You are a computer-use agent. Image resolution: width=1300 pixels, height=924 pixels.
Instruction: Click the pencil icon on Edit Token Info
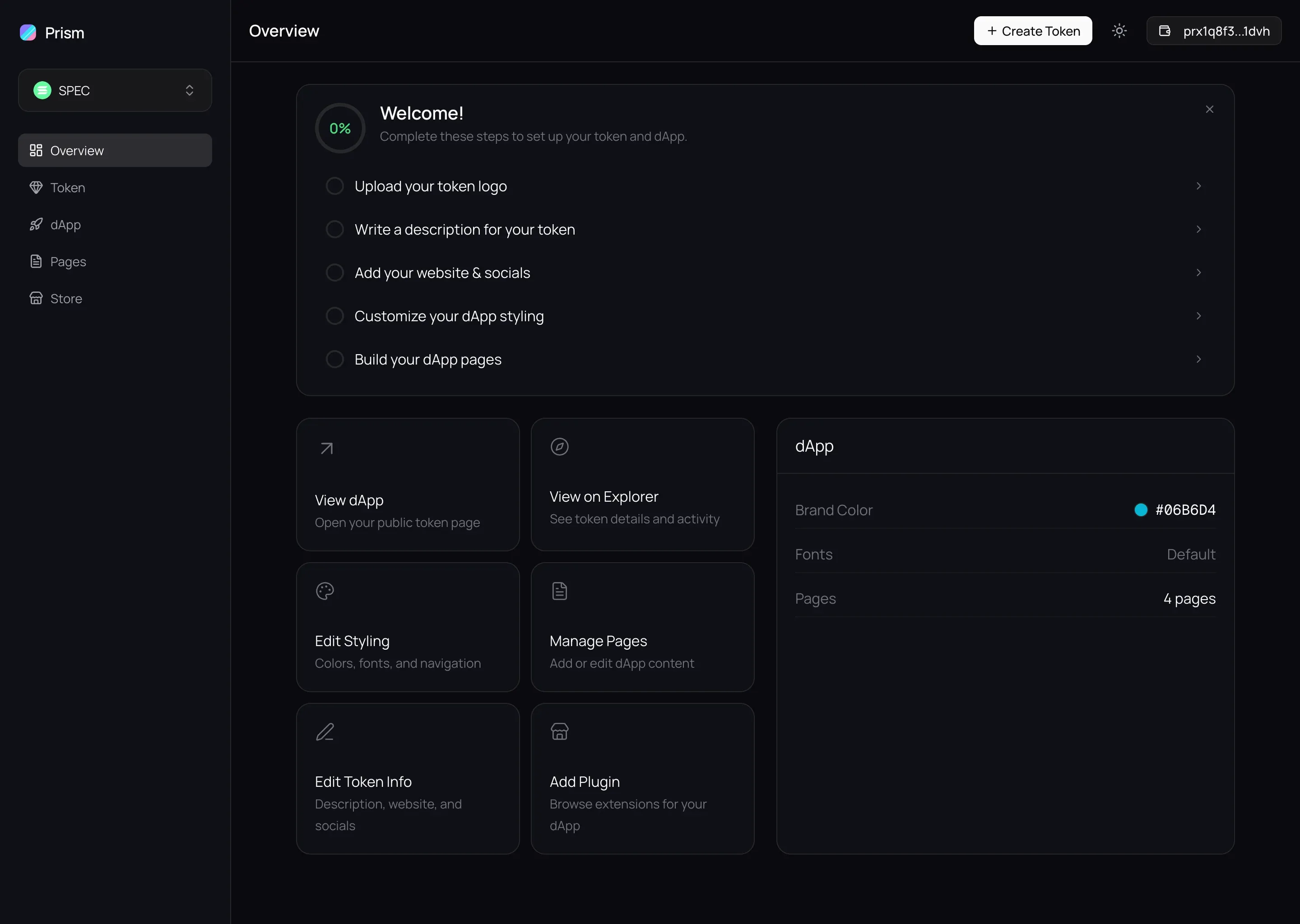[x=325, y=732]
